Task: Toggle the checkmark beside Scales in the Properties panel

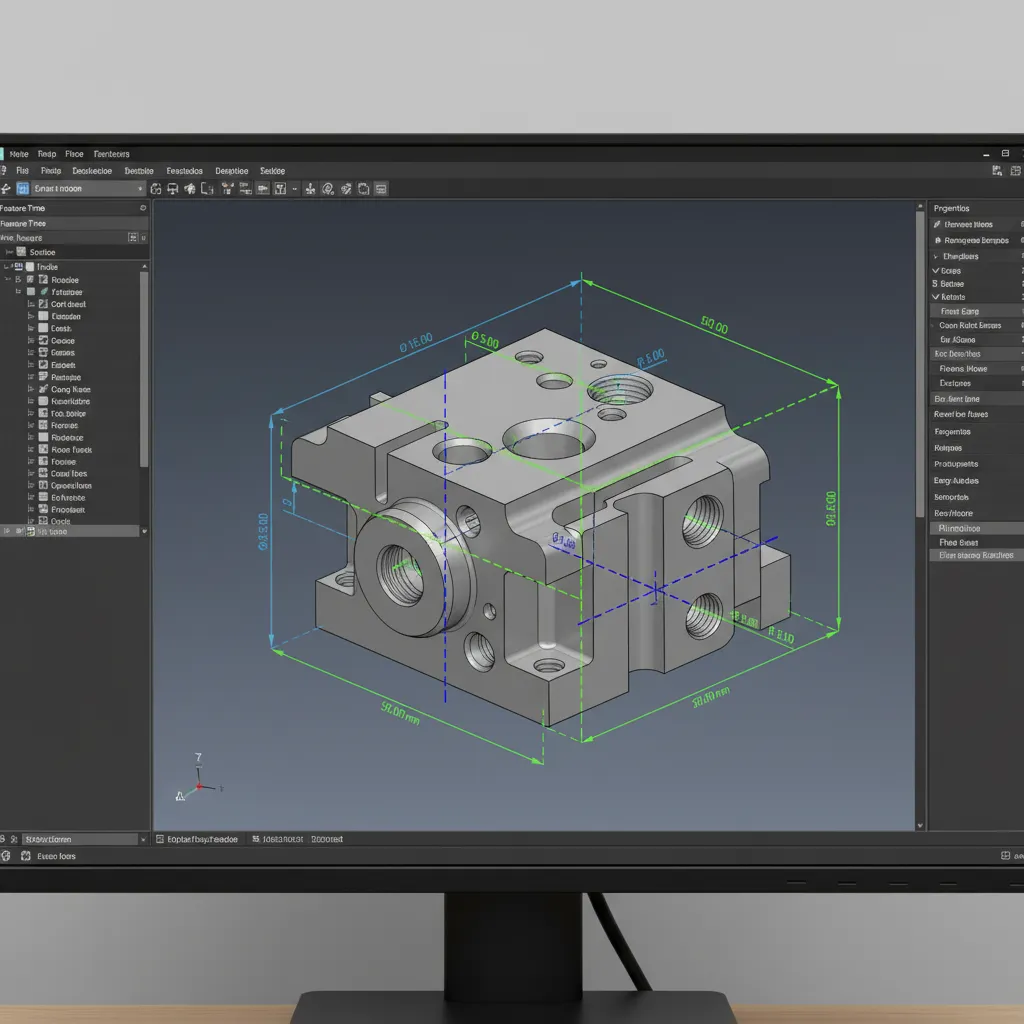Action: coord(938,270)
